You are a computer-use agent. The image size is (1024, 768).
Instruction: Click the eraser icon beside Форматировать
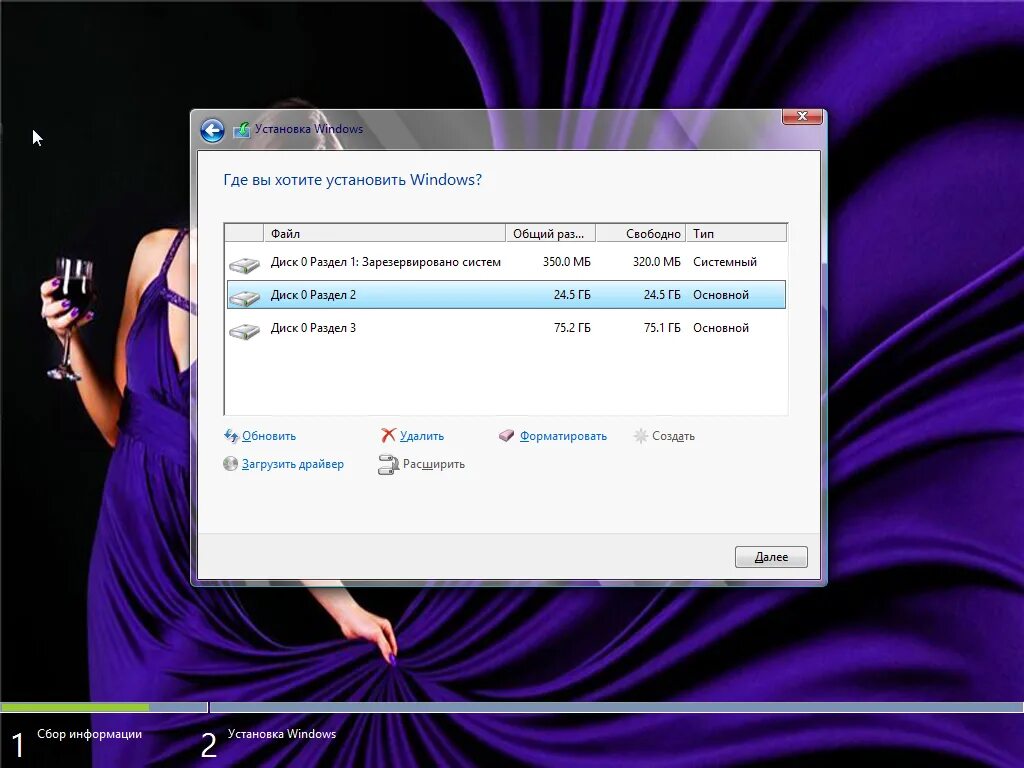[x=507, y=436]
